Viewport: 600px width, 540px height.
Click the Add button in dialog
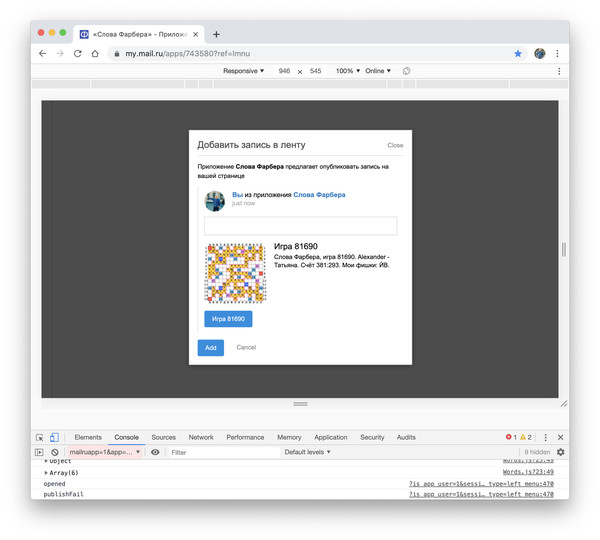(211, 348)
